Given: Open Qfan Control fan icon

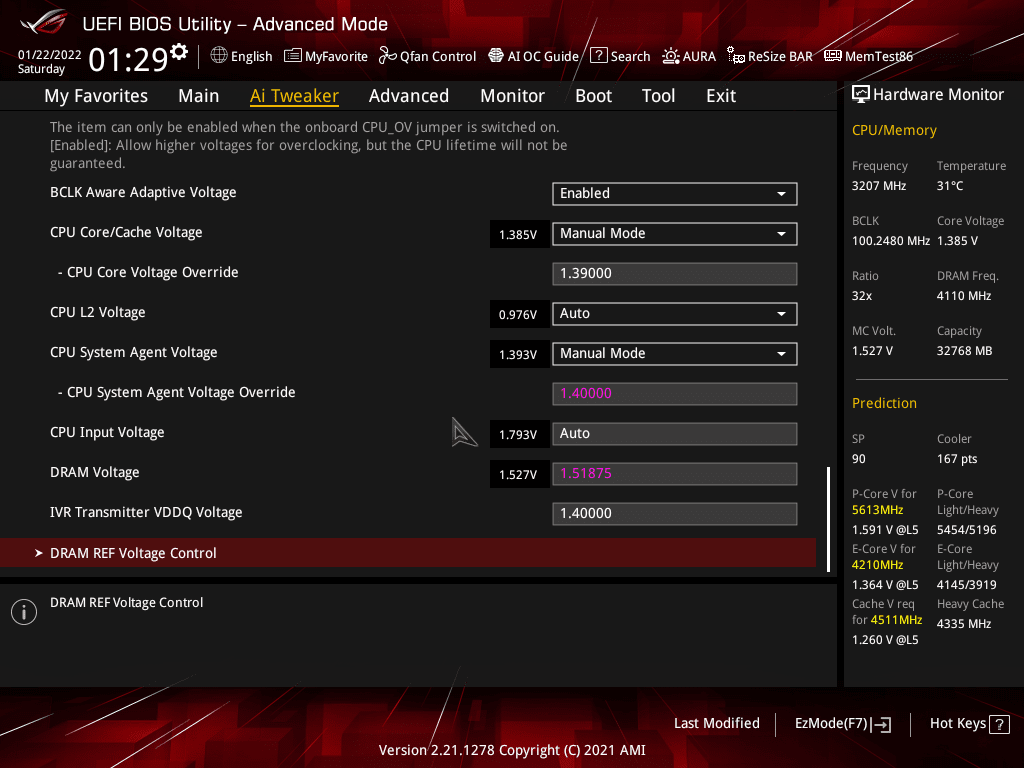Looking at the screenshot, I should tap(387, 56).
